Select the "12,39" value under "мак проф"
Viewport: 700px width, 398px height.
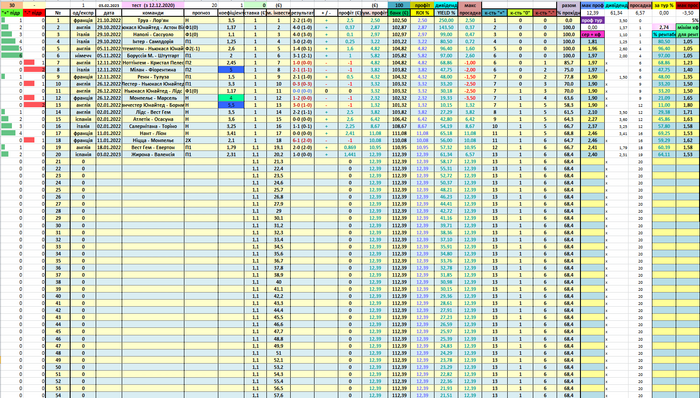592,13
